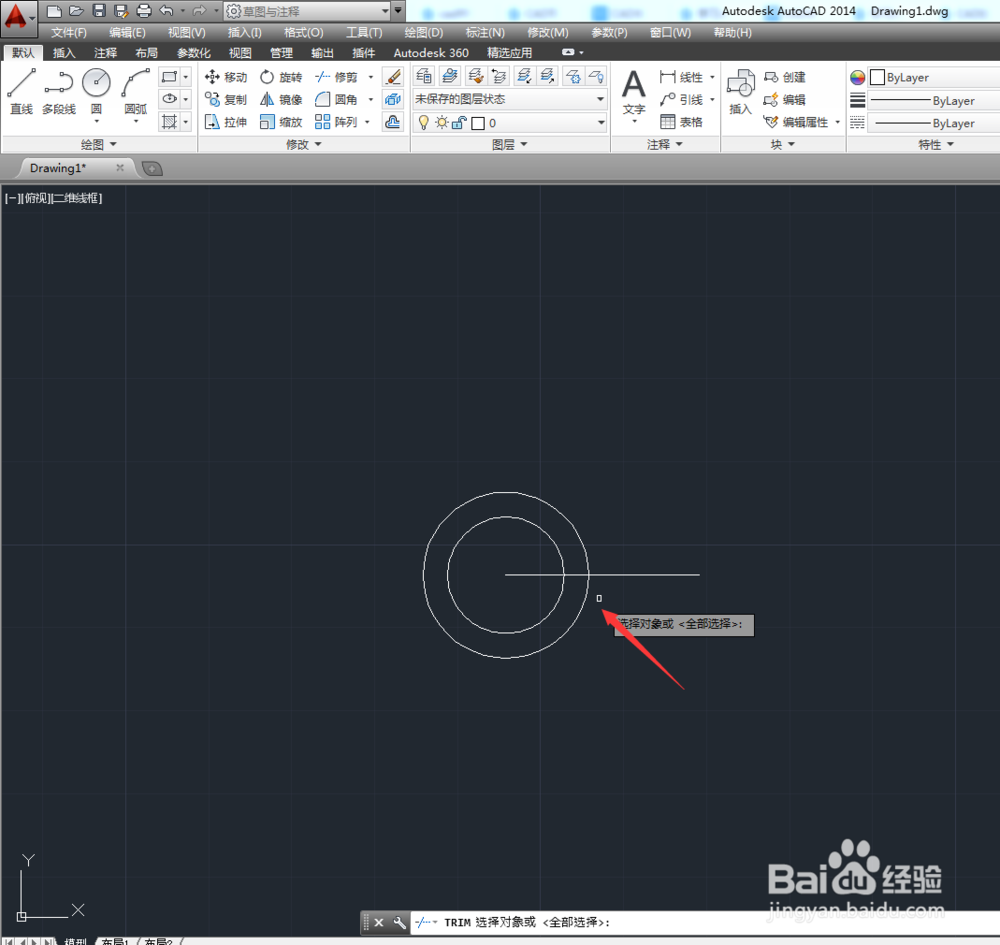The width and height of the screenshot is (1000, 945).
Task: Open the object color ByLayer swatch dropdown
Action: [x=934, y=77]
